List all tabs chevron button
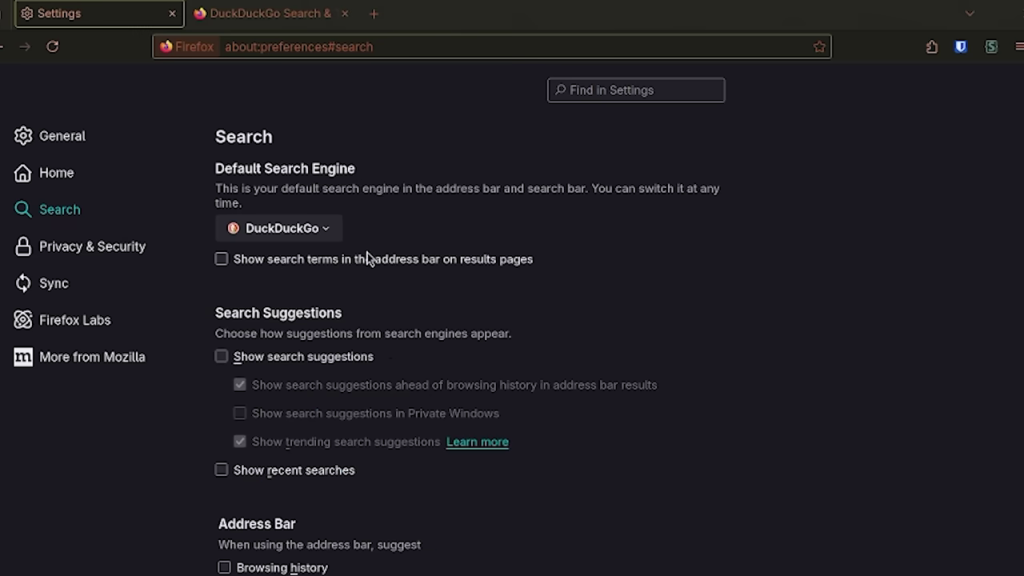This screenshot has height=576, width=1024. coord(970,13)
